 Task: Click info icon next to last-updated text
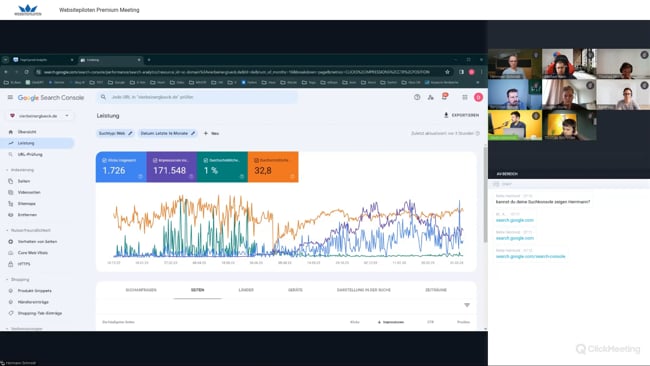click(x=478, y=133)
